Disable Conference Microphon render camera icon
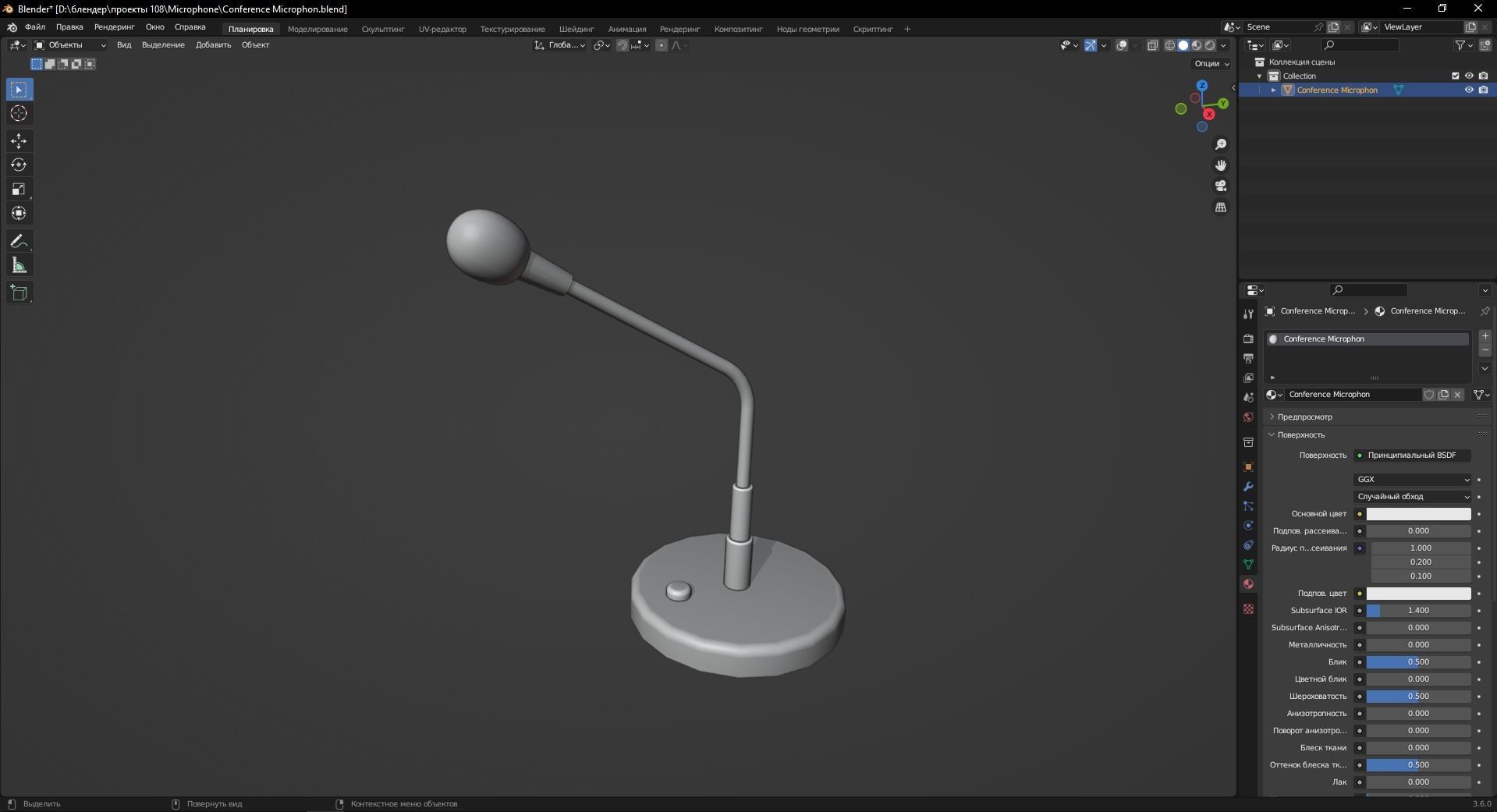 [x=1483, y=90]
